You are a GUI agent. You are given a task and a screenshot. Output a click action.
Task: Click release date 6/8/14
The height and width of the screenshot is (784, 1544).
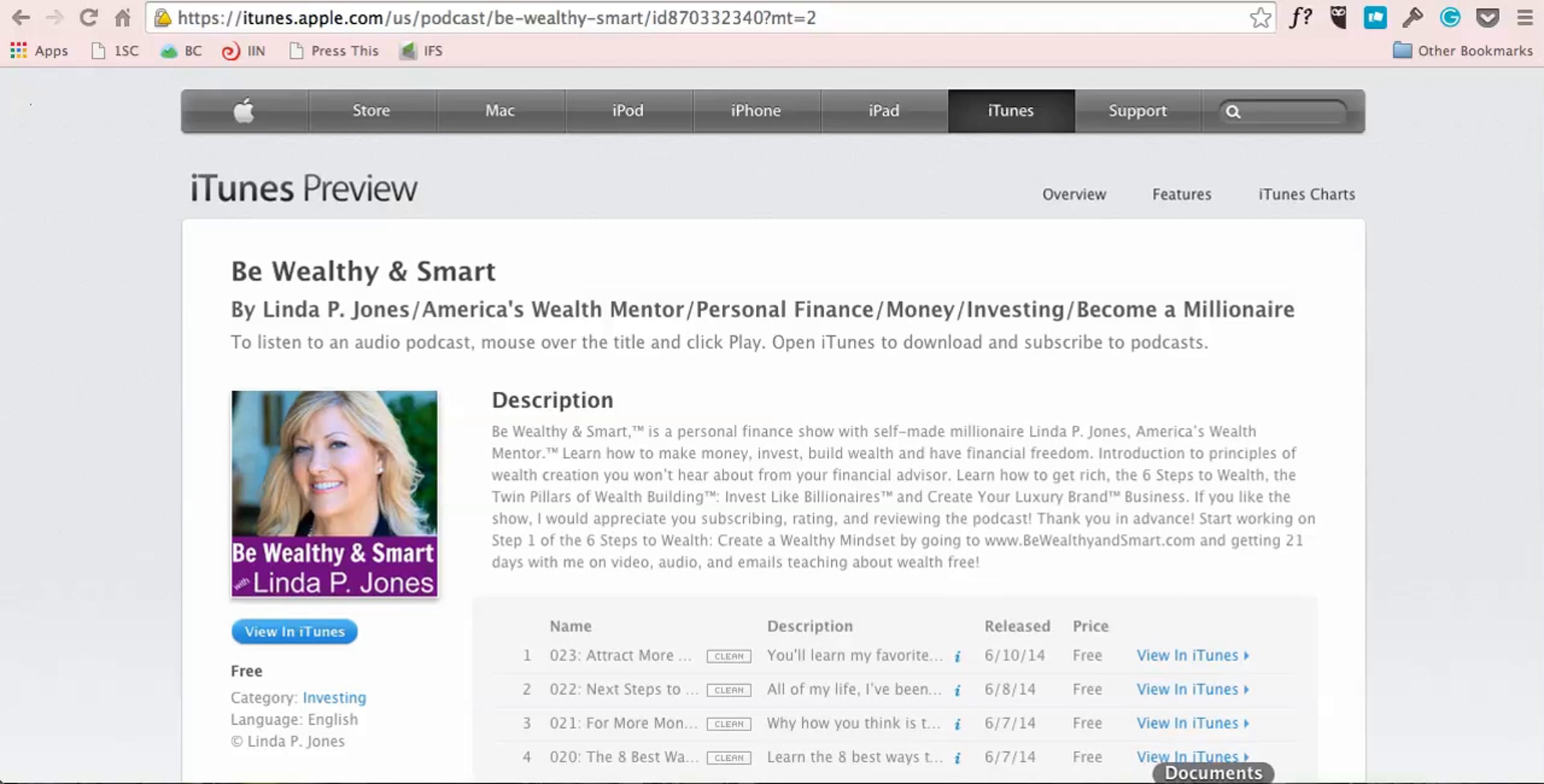point(1010,689)
